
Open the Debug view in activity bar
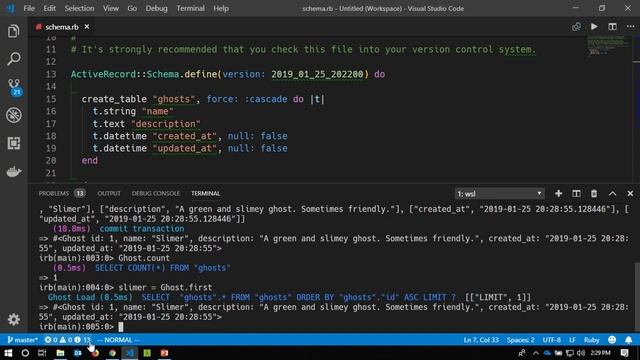point(13,115)
